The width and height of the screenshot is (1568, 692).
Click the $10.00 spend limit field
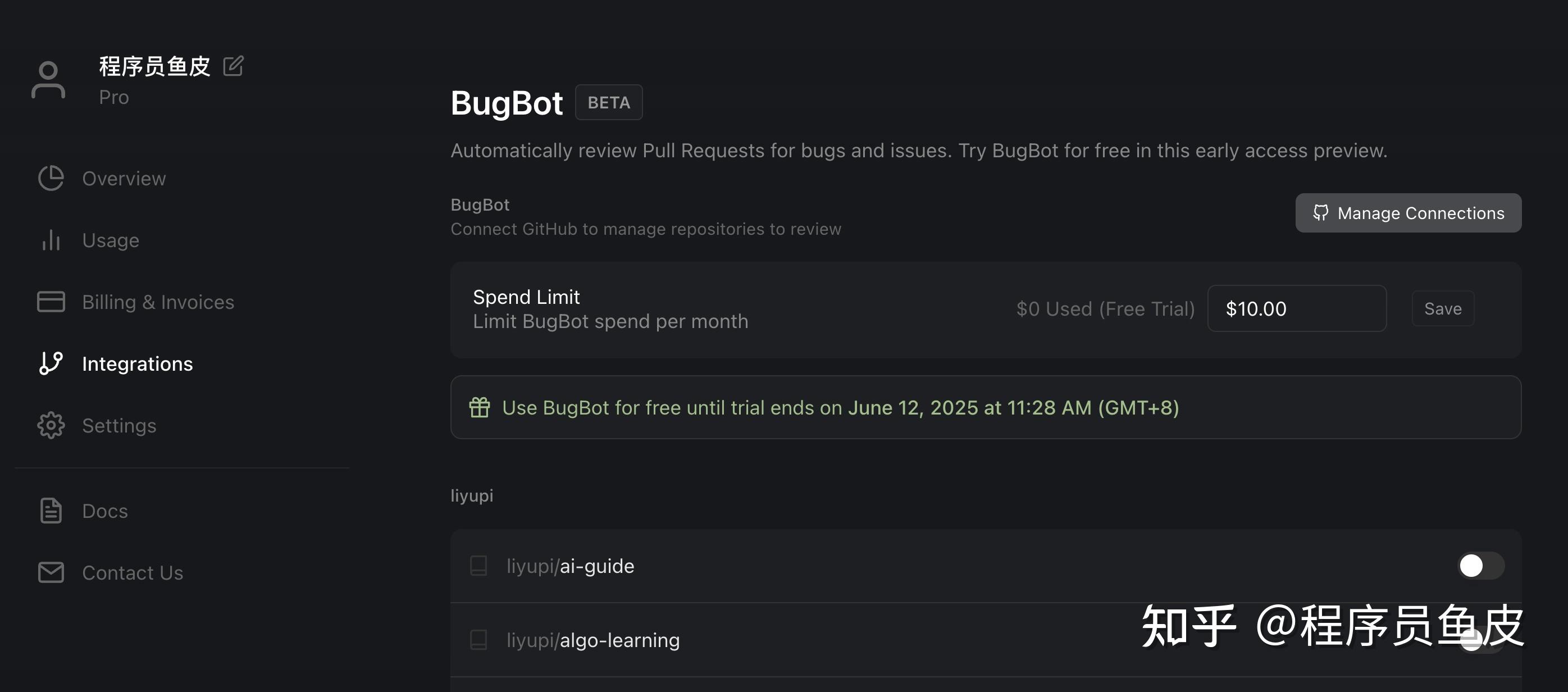(1297, 308)
